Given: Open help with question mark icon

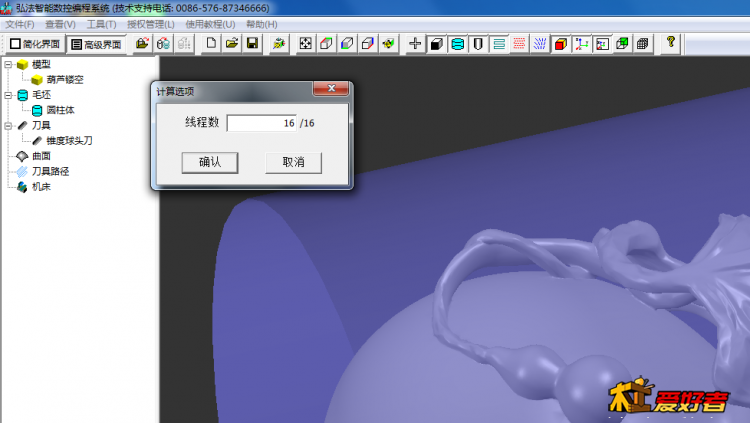Looking at the screenshot, I should point(671,44).
